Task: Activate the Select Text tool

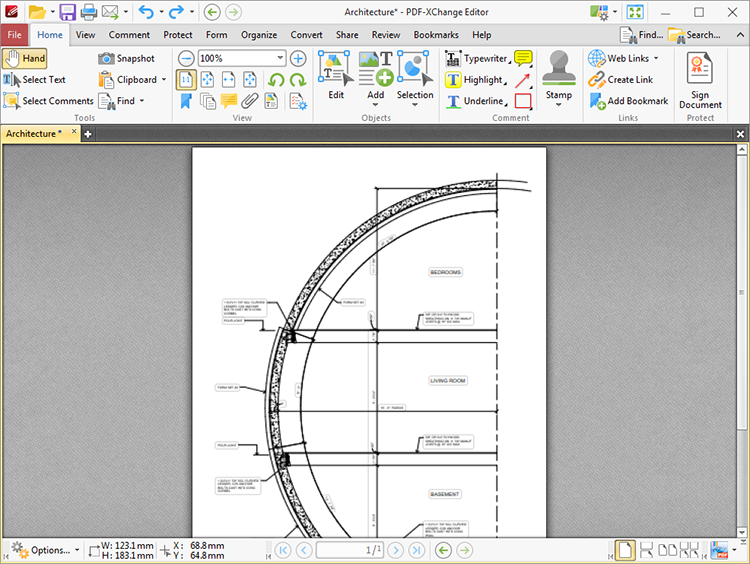Action: click(34, 79)
